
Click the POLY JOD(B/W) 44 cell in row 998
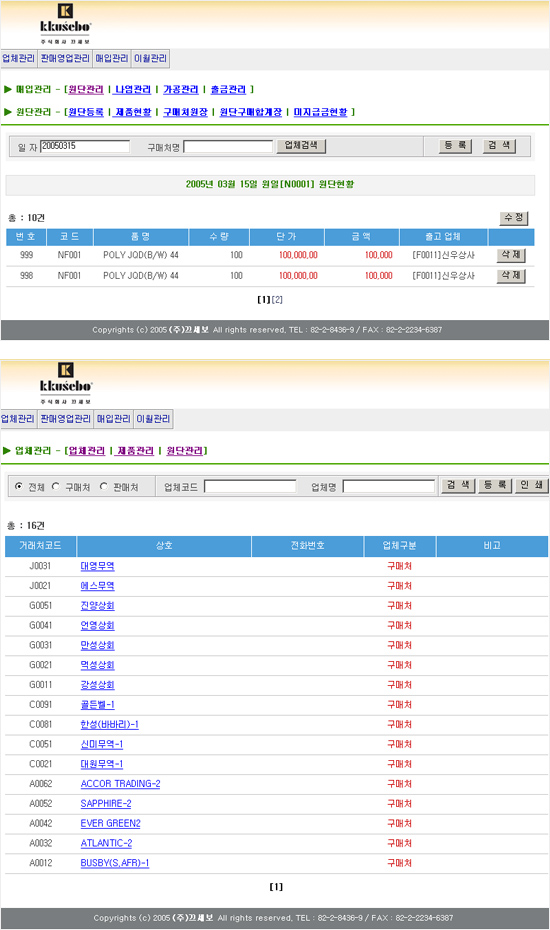click(x=141, y=276)
